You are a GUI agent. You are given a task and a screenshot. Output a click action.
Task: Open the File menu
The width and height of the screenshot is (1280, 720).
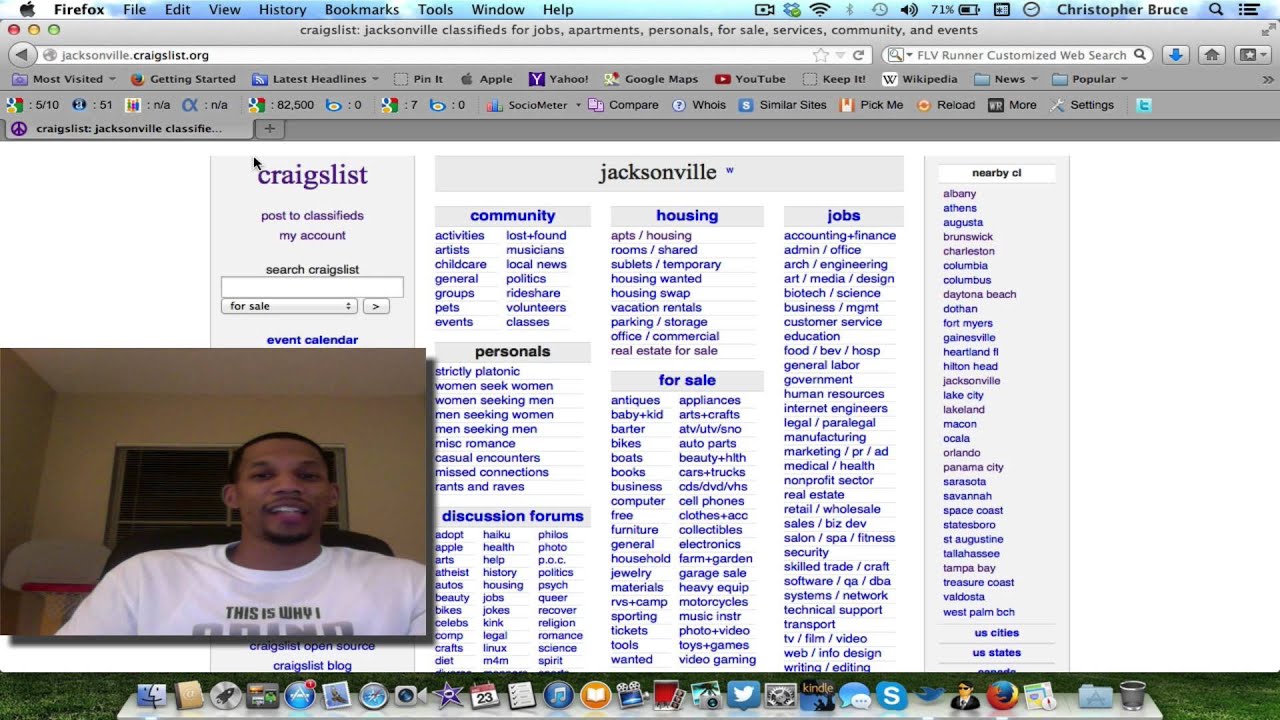tap(134, 10)
